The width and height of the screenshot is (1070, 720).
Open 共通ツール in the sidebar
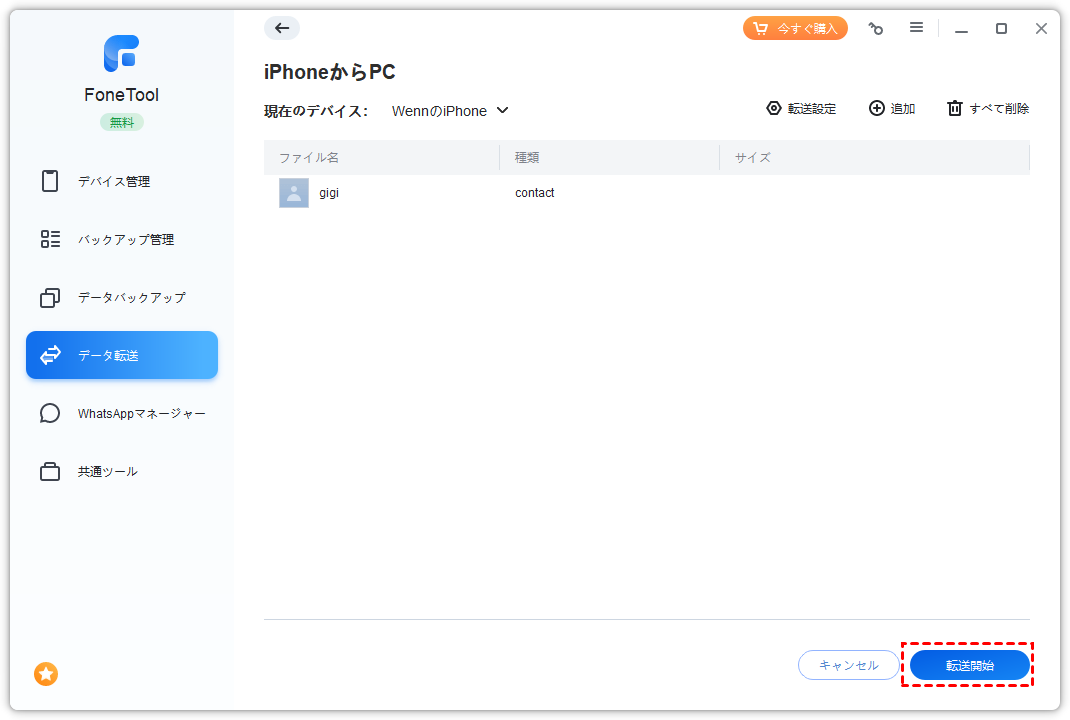[x=107, y=472]
